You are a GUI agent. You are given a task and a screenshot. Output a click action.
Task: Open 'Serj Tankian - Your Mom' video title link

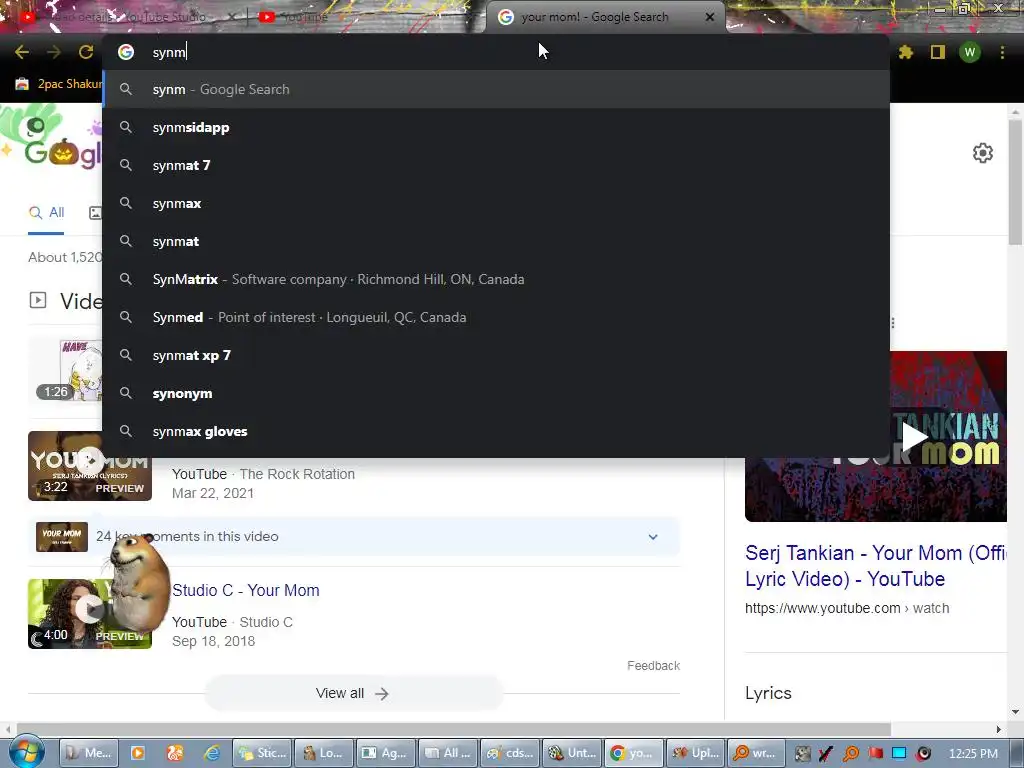(875, 566)
